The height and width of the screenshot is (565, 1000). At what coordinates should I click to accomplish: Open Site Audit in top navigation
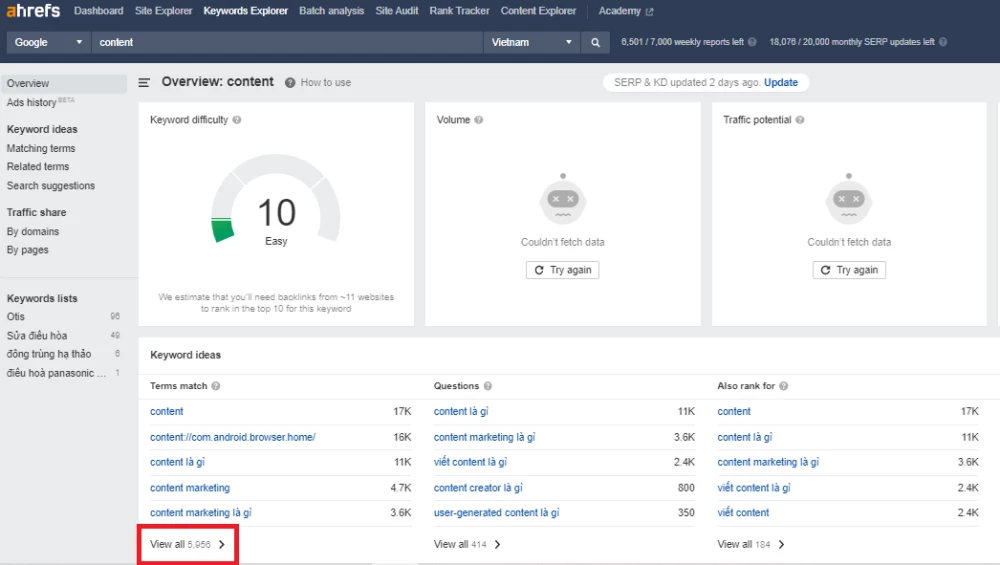(397, 11)
